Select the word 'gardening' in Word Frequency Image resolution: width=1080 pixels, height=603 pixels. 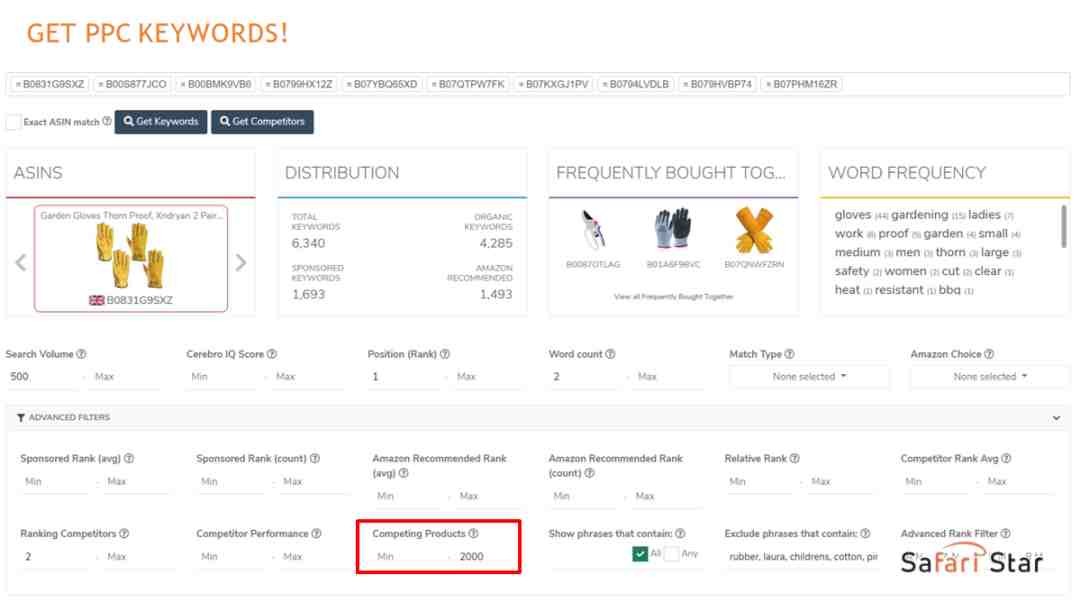coord(920,215)
